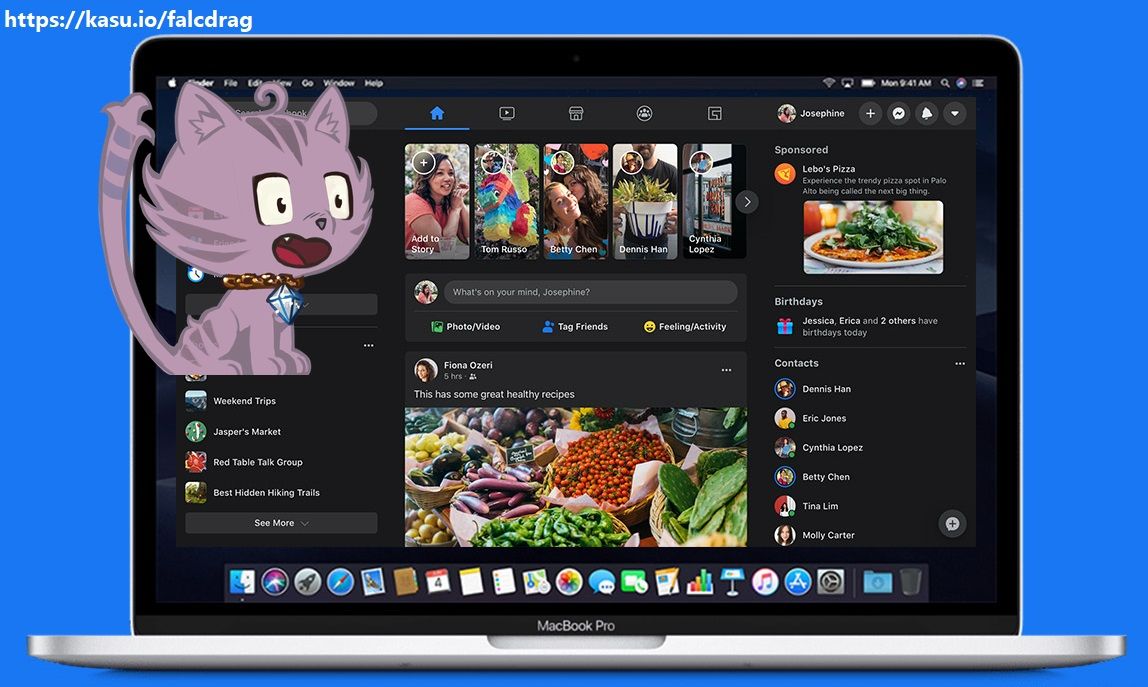The width and height of the screenshot is (1148, 687).
Task: Open Pages from the dock
Action: coord(667,582)
